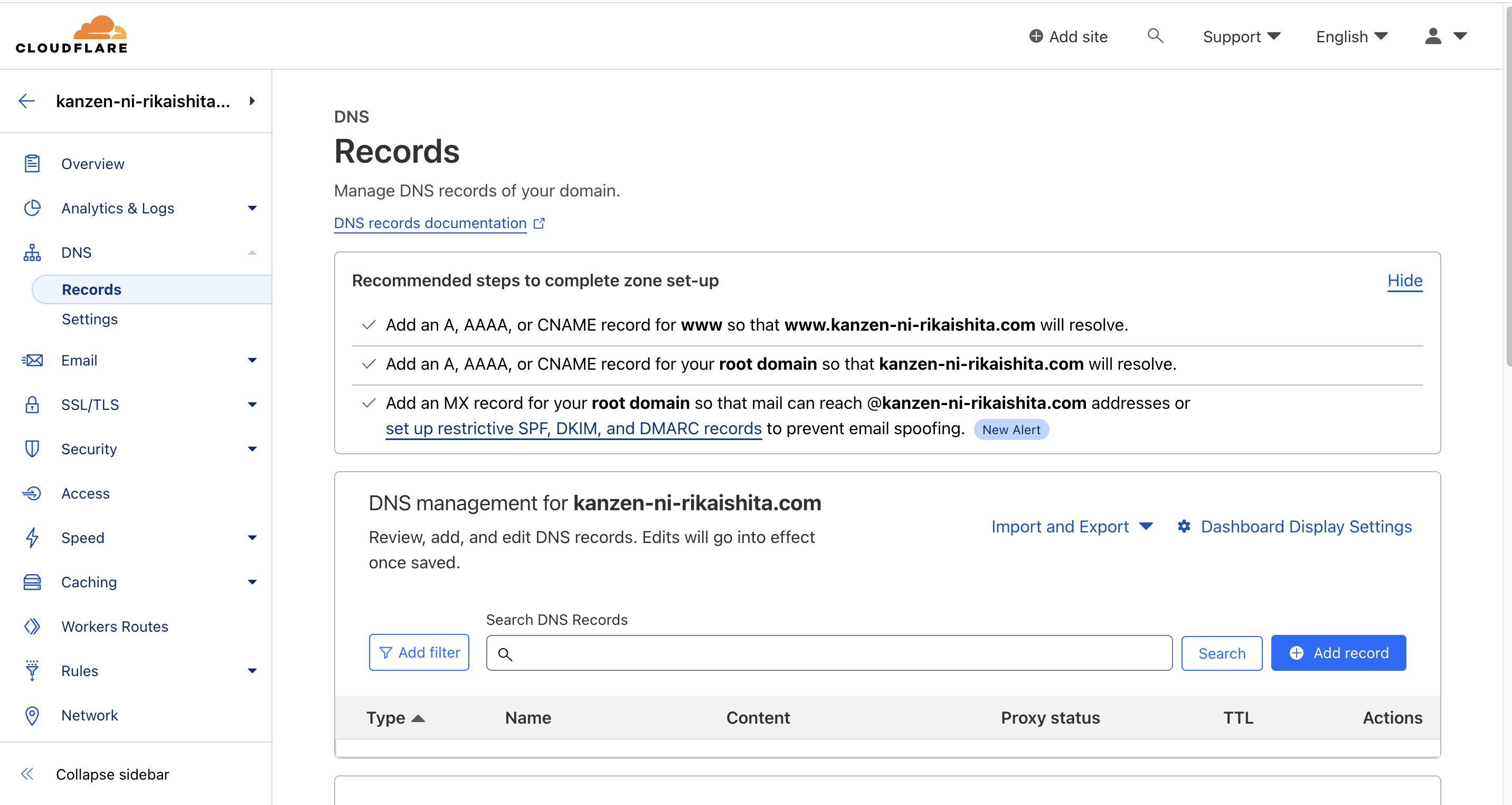Click the Add record button
The image size is (1512, 805).
(1338, 652)
